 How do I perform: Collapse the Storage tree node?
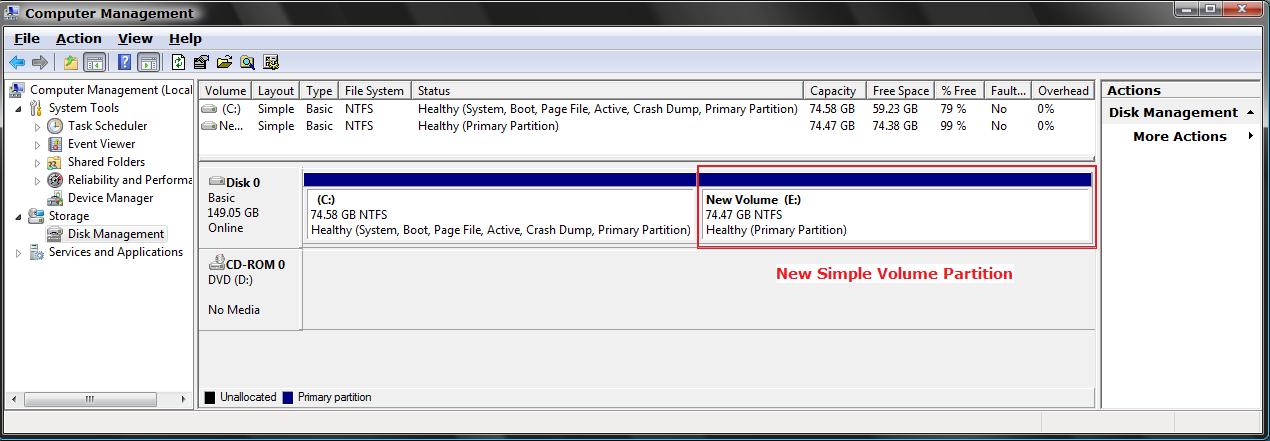[x=19, y=216]
